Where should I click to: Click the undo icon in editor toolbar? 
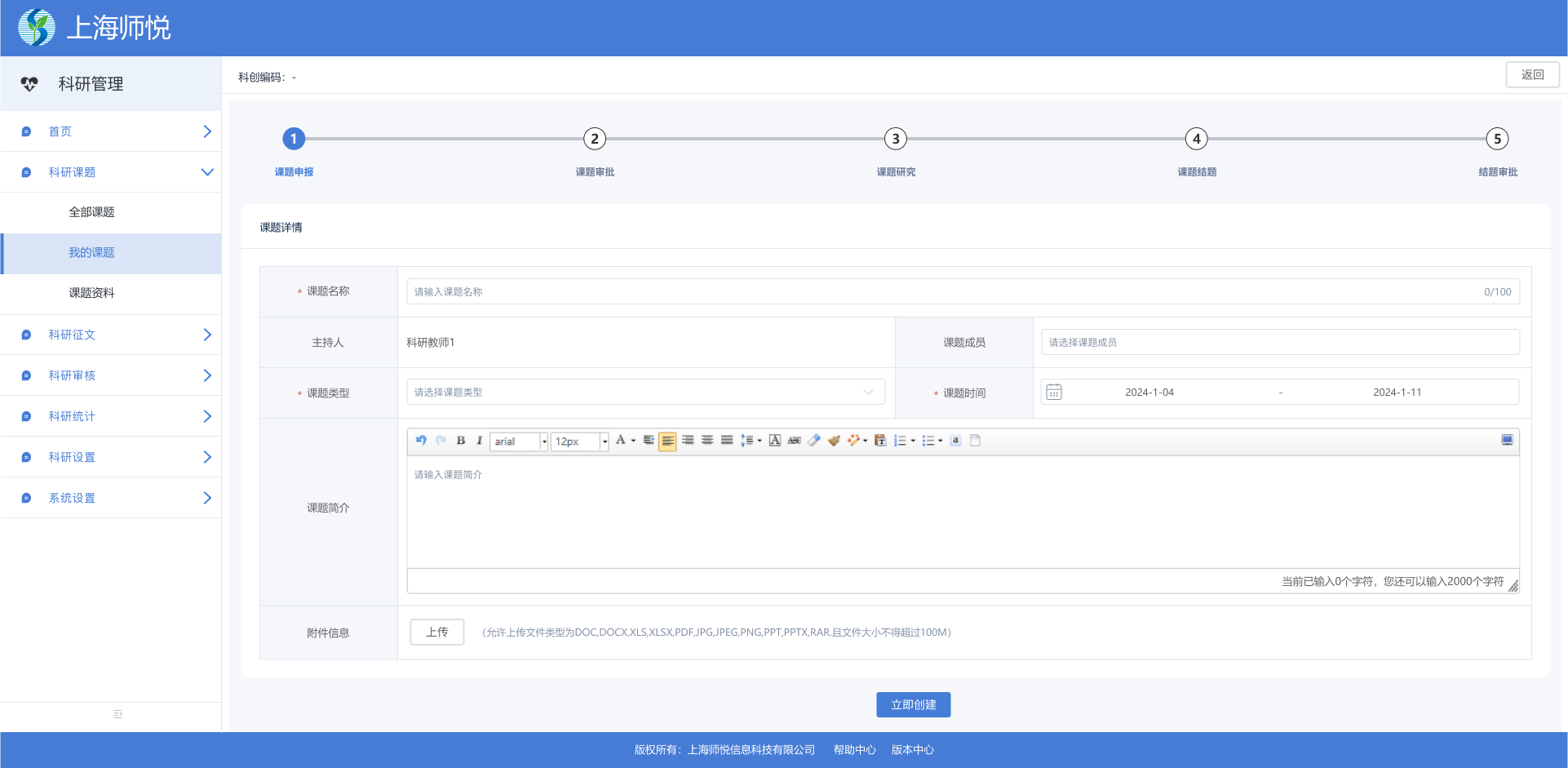tap(421, 441)
